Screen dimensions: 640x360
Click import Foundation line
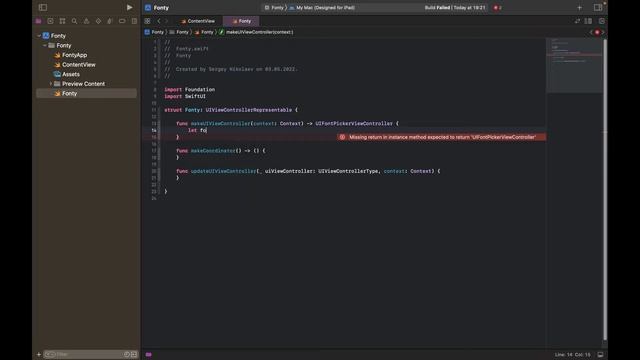point(189,89)
